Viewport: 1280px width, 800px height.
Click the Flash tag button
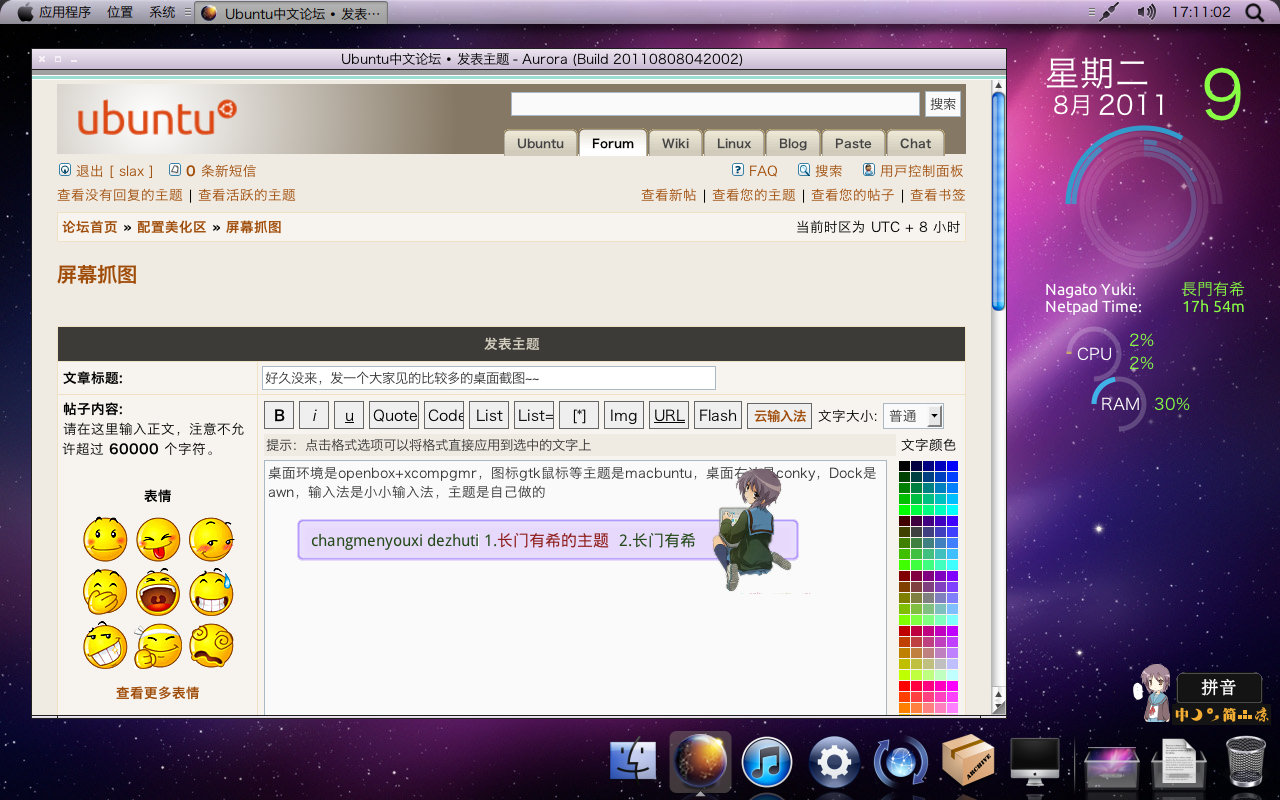(x=718, y=416)
